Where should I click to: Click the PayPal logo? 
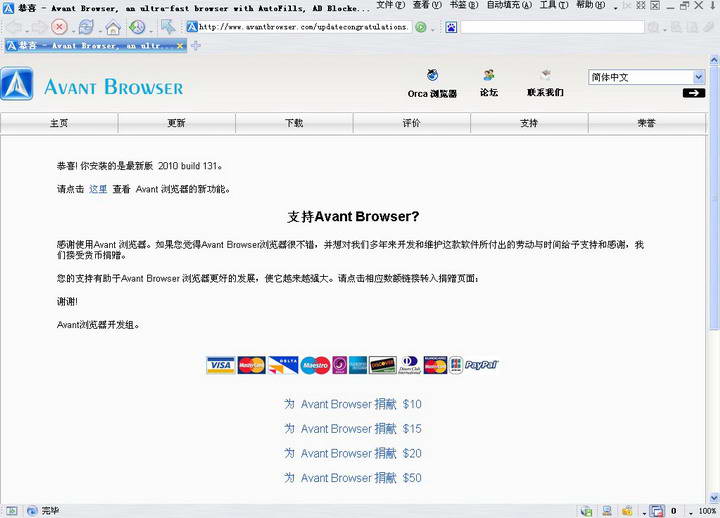[x=481, y=365]
